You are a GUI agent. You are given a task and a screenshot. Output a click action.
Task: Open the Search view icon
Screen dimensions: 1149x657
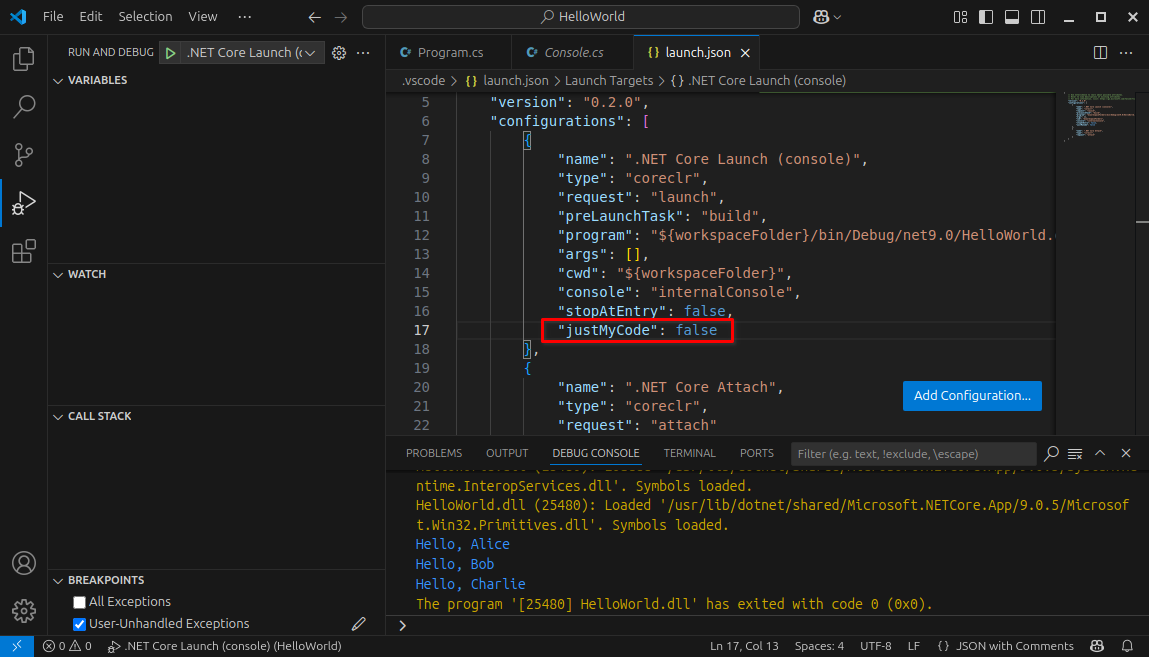[x=23, y=107]
